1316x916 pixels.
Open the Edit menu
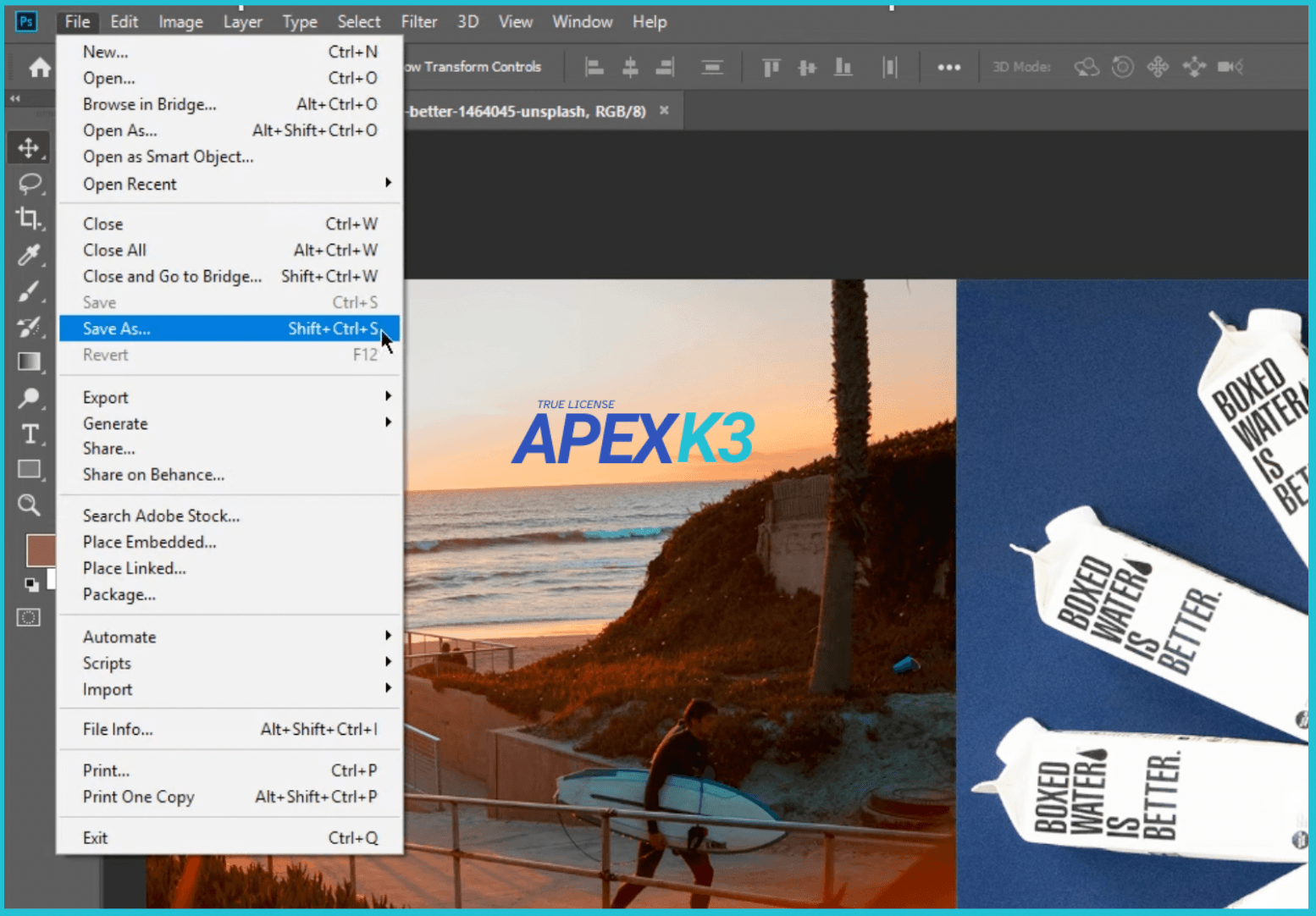[x=124, y=22]
